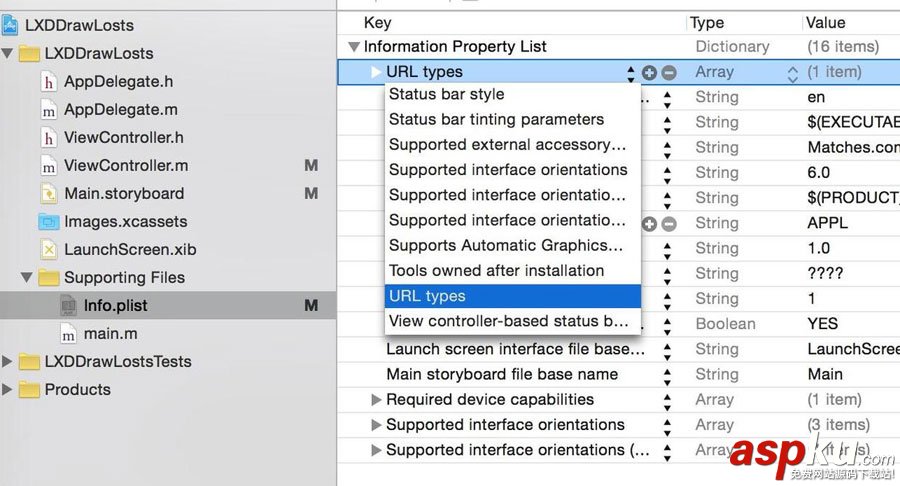Pick Tools owned after installation option

coord(496,271)
